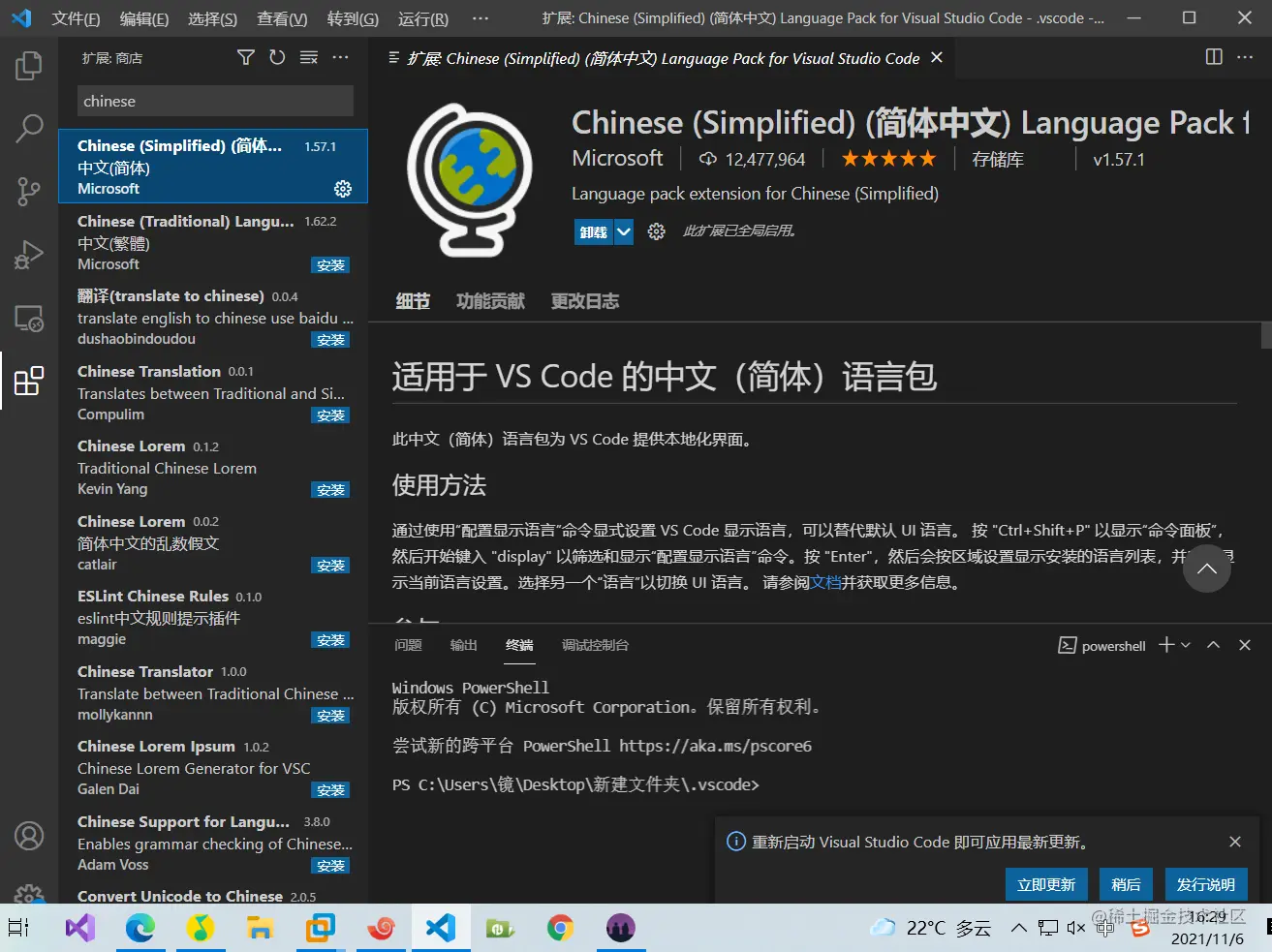Click 发行说明 in the notification

[x=1205, y=884]
